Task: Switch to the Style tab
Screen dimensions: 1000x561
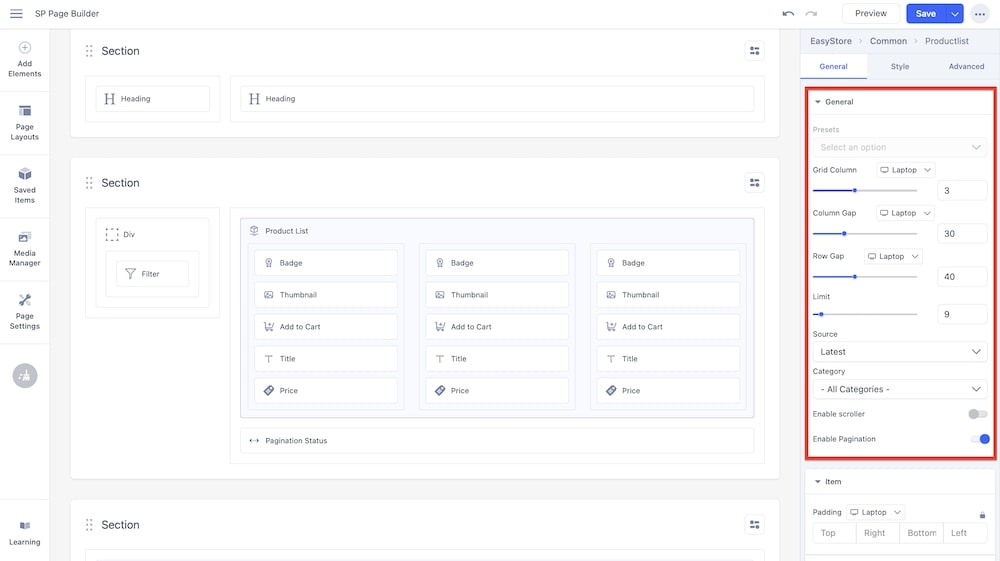Action: point(900,66)
